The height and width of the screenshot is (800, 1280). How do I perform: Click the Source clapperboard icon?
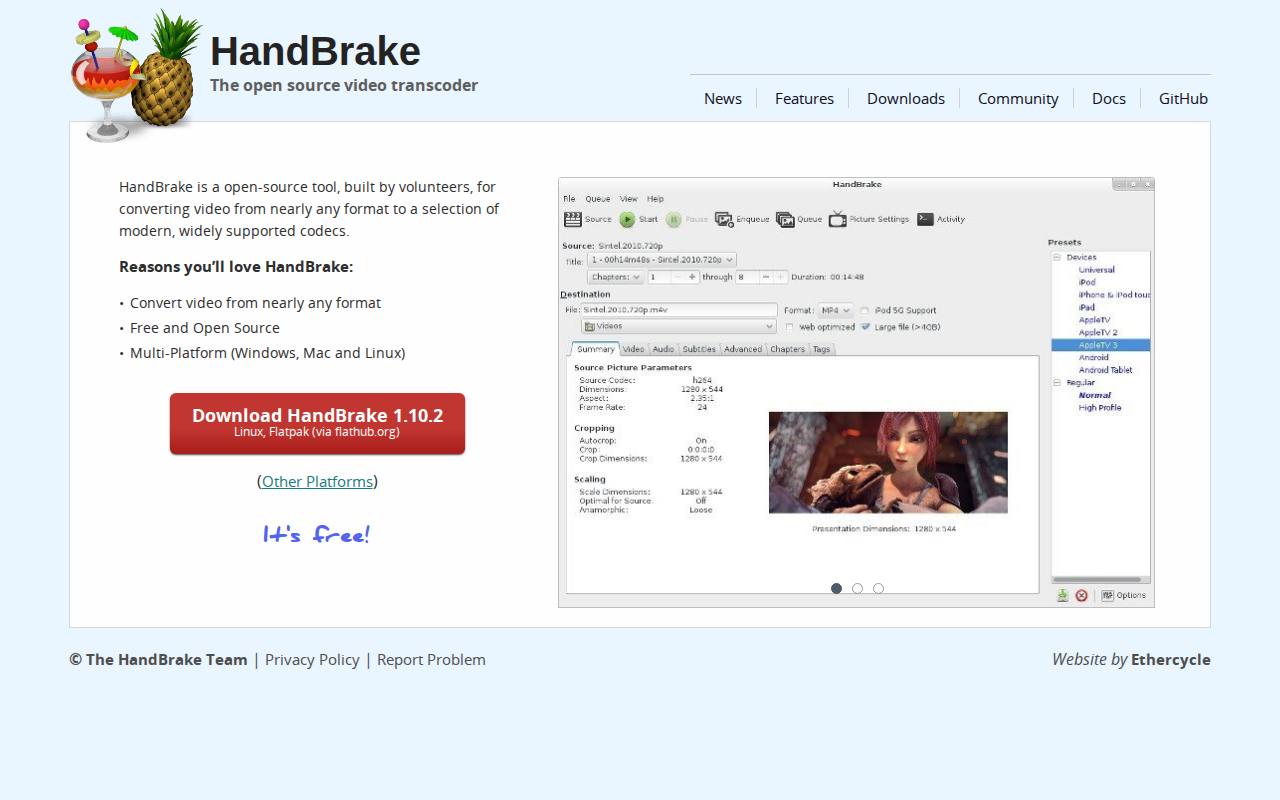coord(573,219)
